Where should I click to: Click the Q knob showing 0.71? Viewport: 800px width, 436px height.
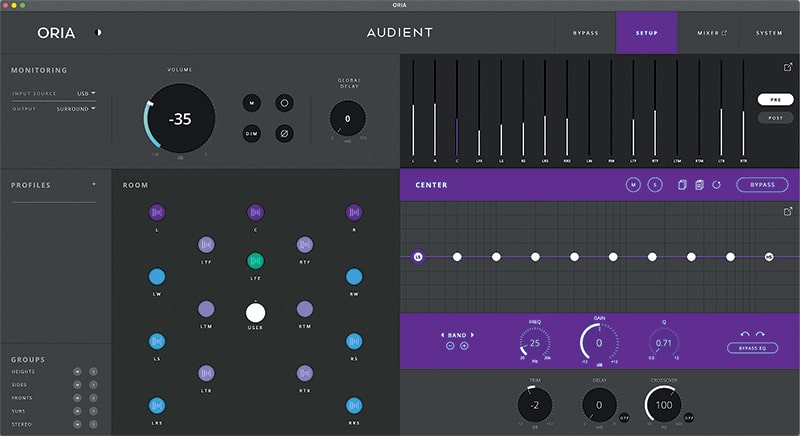click(664, 343)
